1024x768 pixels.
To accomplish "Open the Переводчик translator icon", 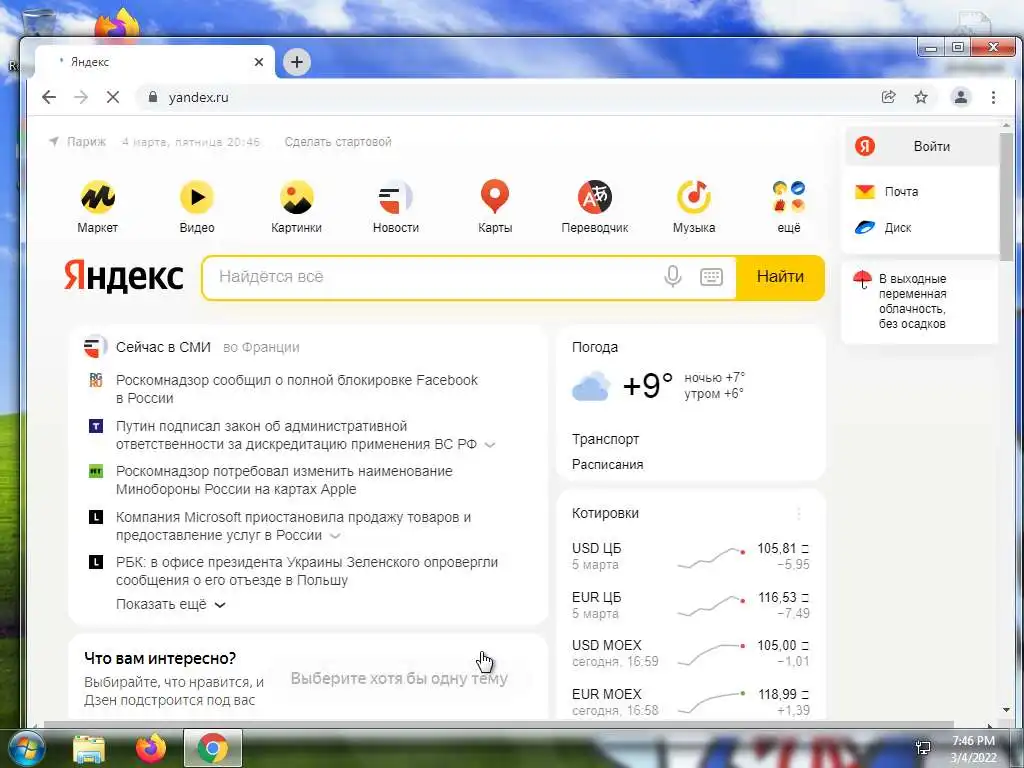I will [x=594, y=197].
